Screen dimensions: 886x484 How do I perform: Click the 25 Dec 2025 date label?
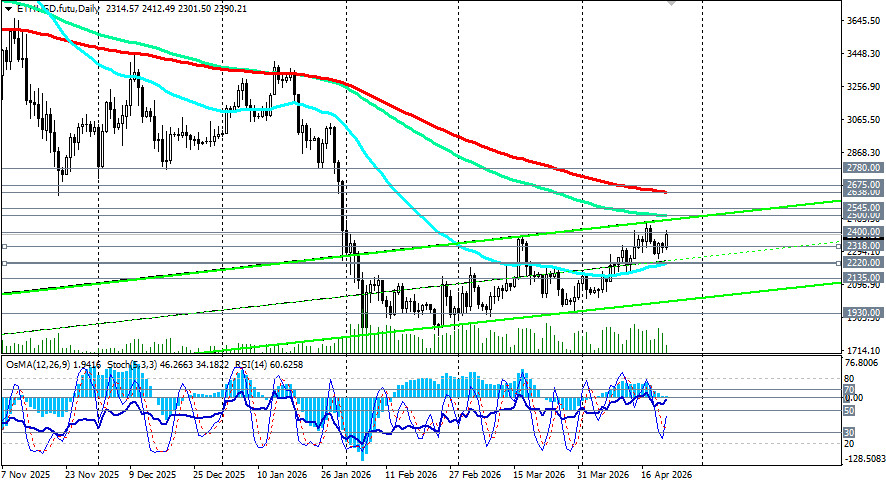pyautogui.click(x=219, y=474)
